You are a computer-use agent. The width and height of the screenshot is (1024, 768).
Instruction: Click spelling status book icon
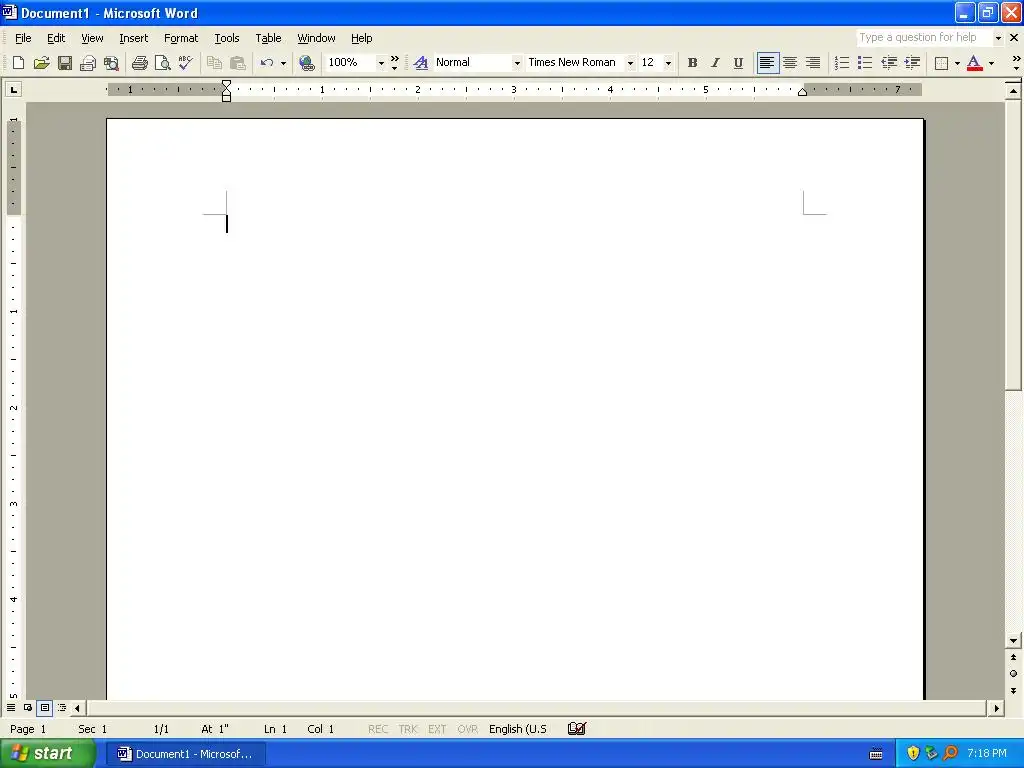577,729
